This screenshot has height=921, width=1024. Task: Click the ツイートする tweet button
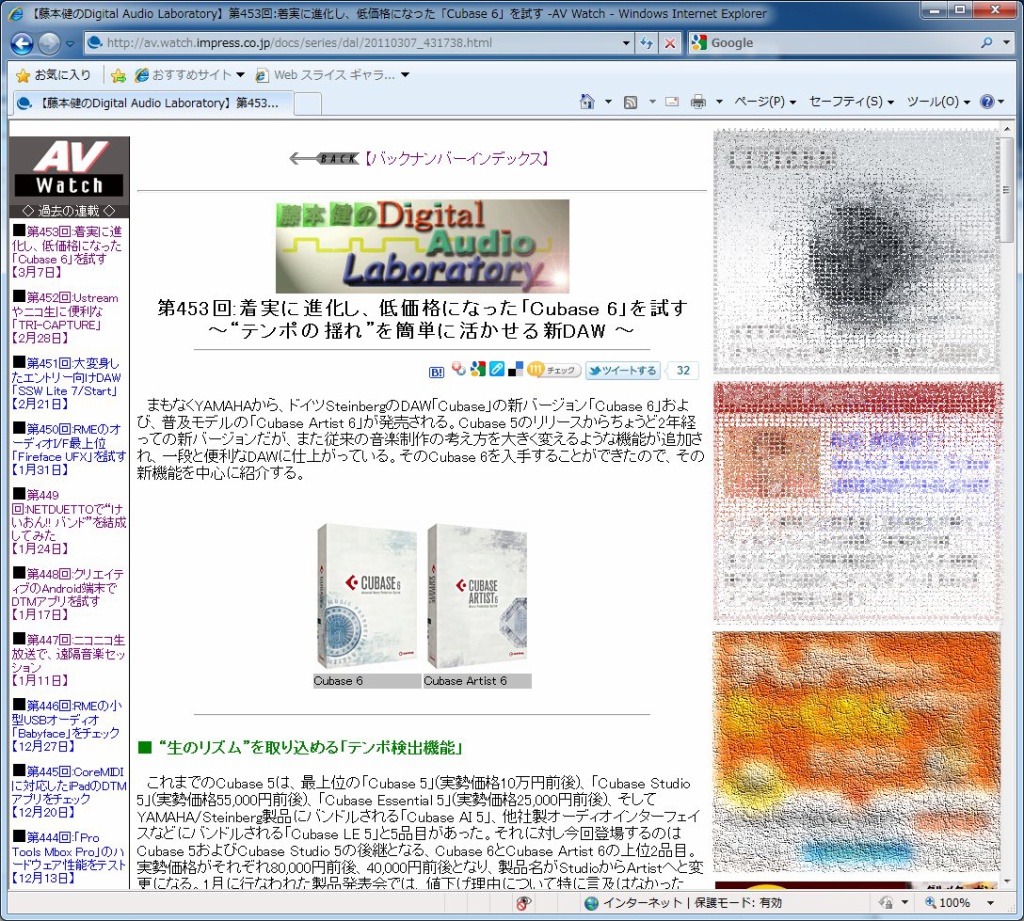[623, 370]
